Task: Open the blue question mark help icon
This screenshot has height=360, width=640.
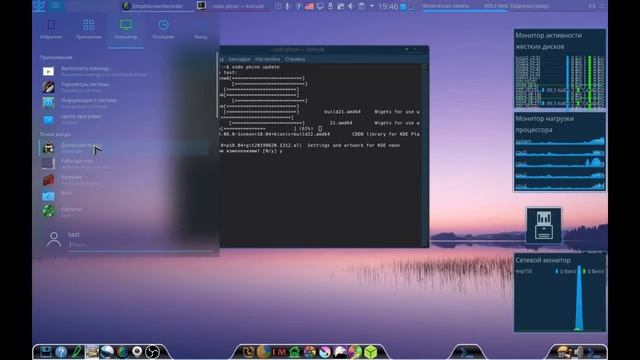Action: click(61, 351)
